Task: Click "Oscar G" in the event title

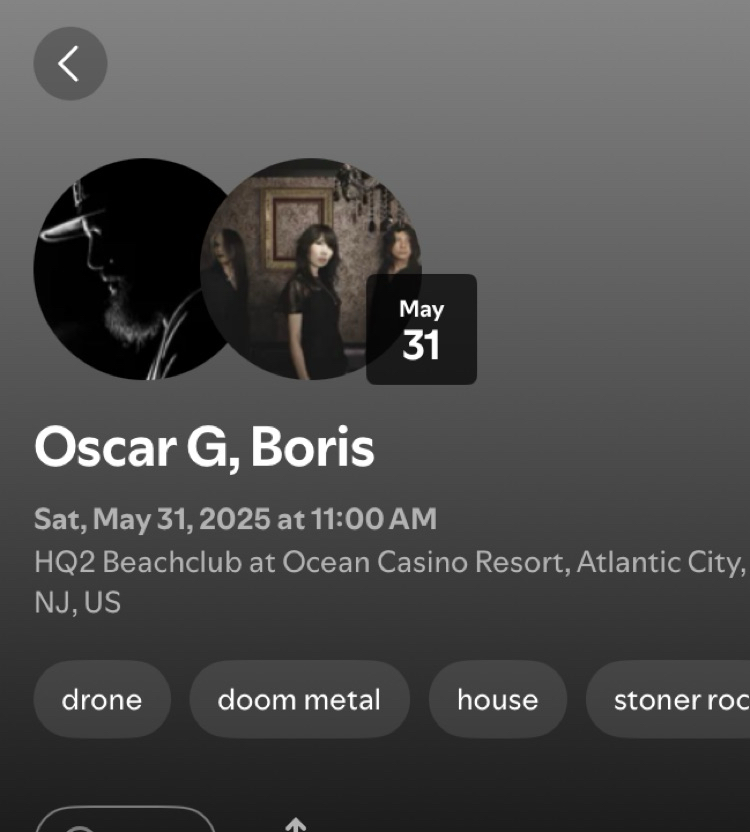Action: click(132, 447)
